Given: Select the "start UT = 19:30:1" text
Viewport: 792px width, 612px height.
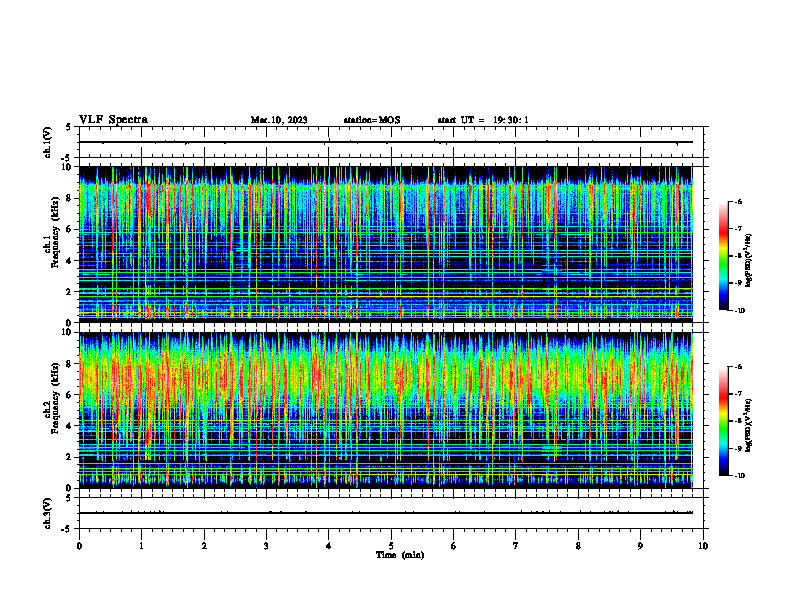Looking at the screenshot, I should coord(483,120).
